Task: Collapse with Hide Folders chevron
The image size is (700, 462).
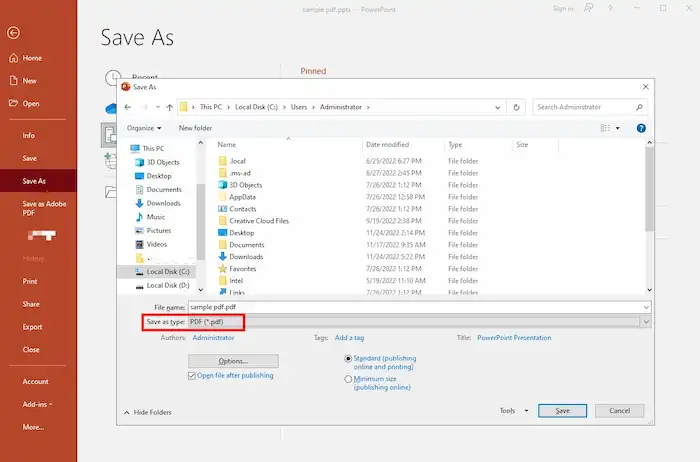Action: point(127,412)
